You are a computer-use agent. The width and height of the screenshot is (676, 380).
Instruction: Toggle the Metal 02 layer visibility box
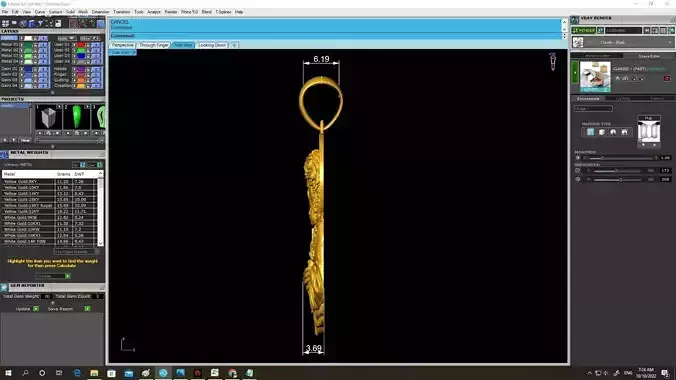(x=21, y=50)
